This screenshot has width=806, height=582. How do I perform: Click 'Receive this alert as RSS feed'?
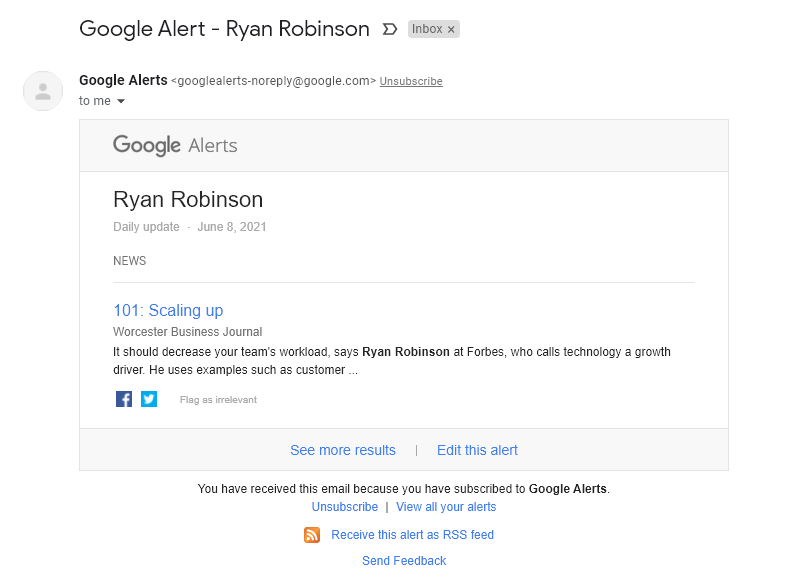click(412, 535)
